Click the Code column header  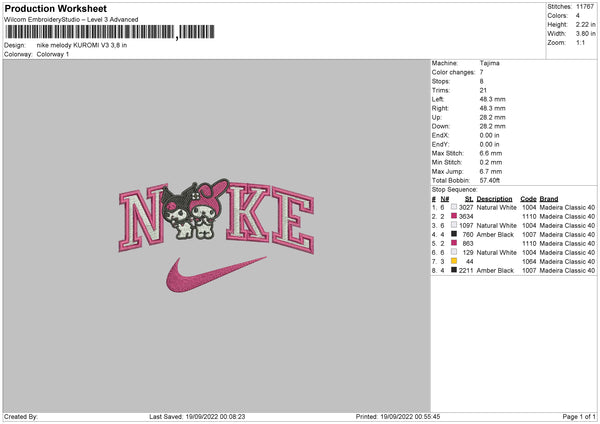[x=528, y=199]
